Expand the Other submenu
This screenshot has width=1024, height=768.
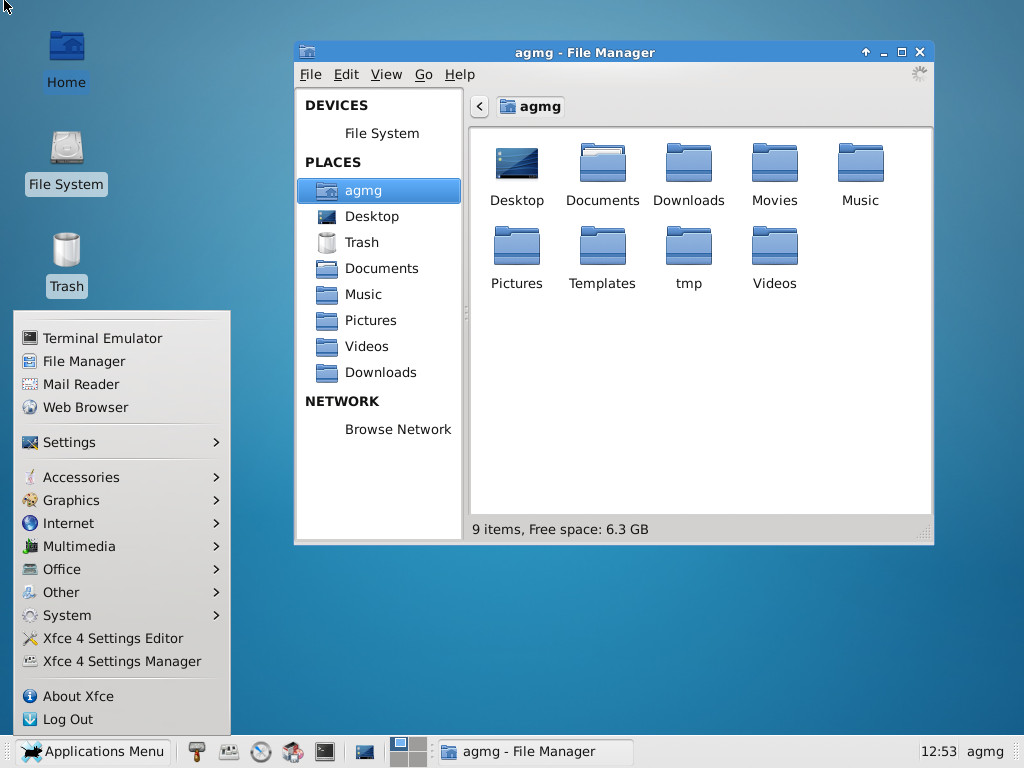tap(122, 592)
